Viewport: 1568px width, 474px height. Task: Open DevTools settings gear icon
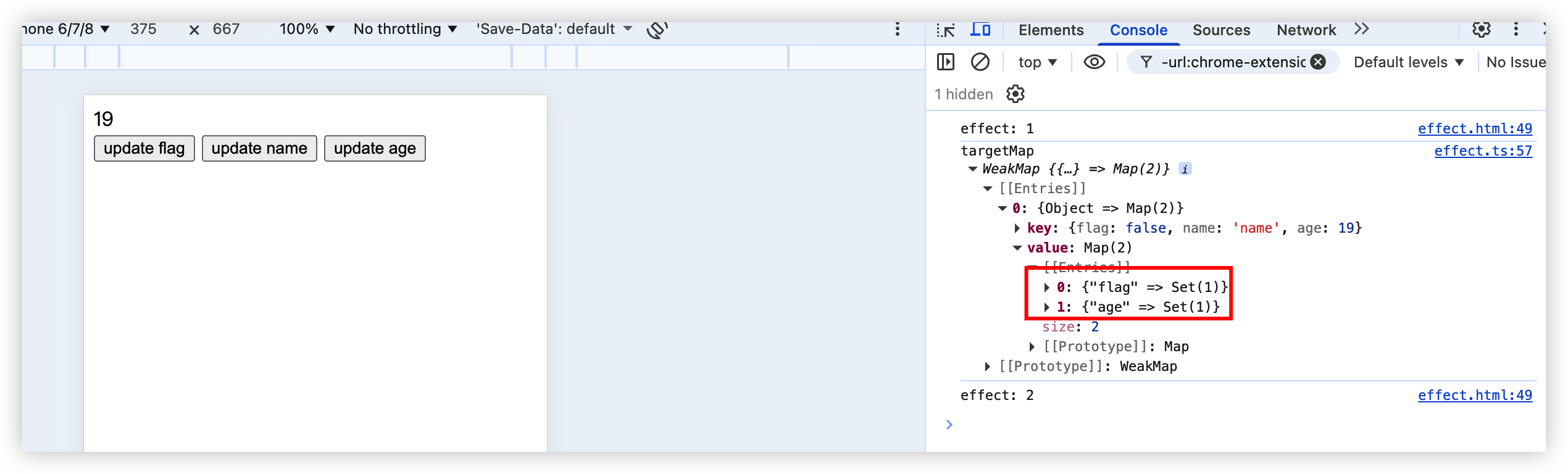tap(1481, 30)
